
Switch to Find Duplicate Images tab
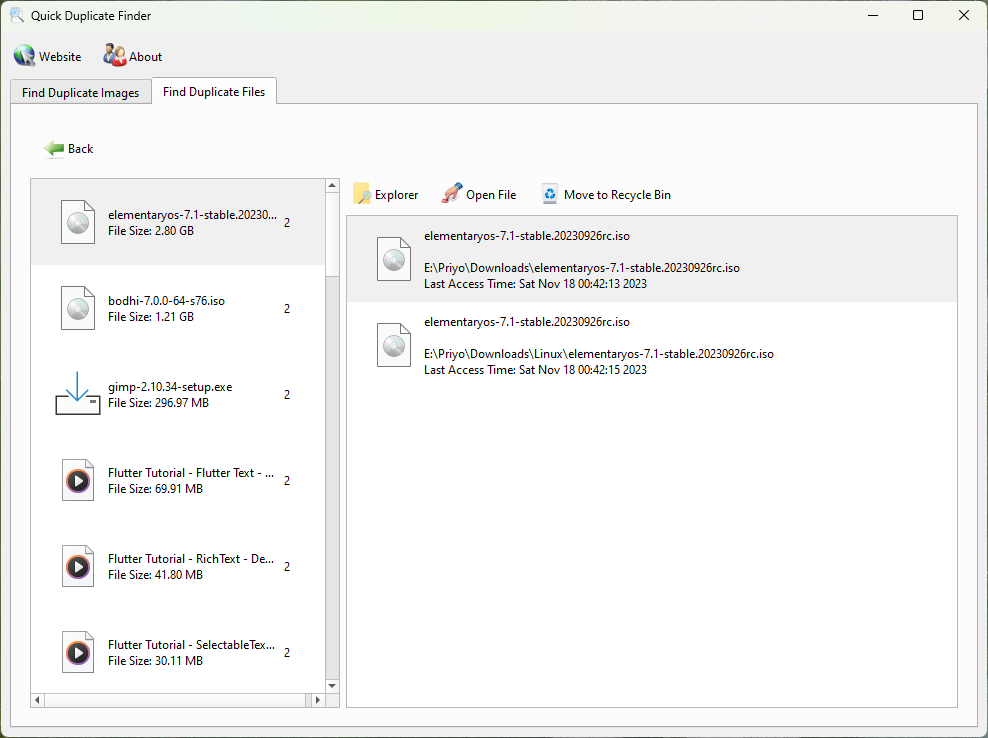81,93
